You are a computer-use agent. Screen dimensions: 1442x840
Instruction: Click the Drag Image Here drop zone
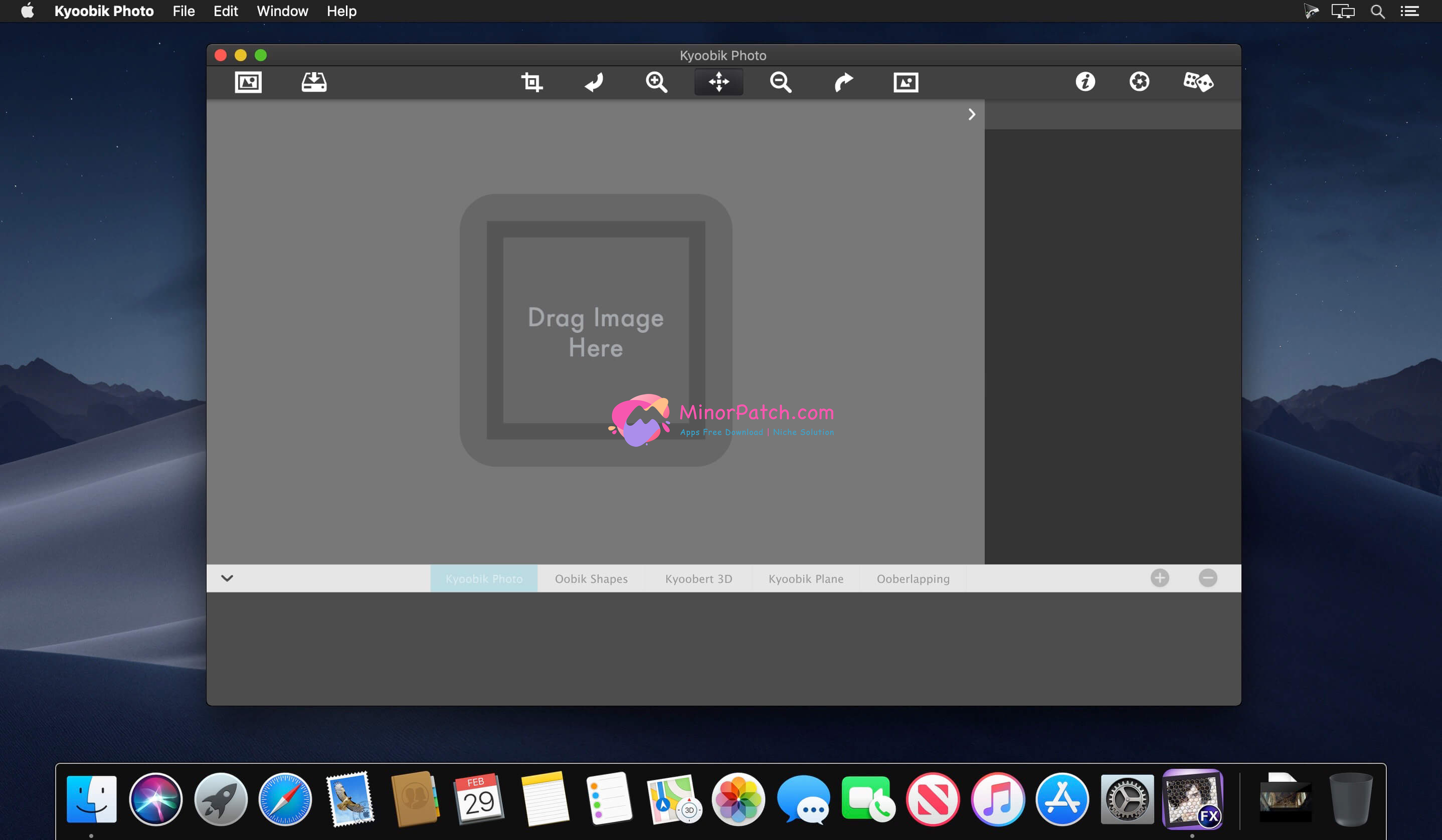tap(596, 330)
